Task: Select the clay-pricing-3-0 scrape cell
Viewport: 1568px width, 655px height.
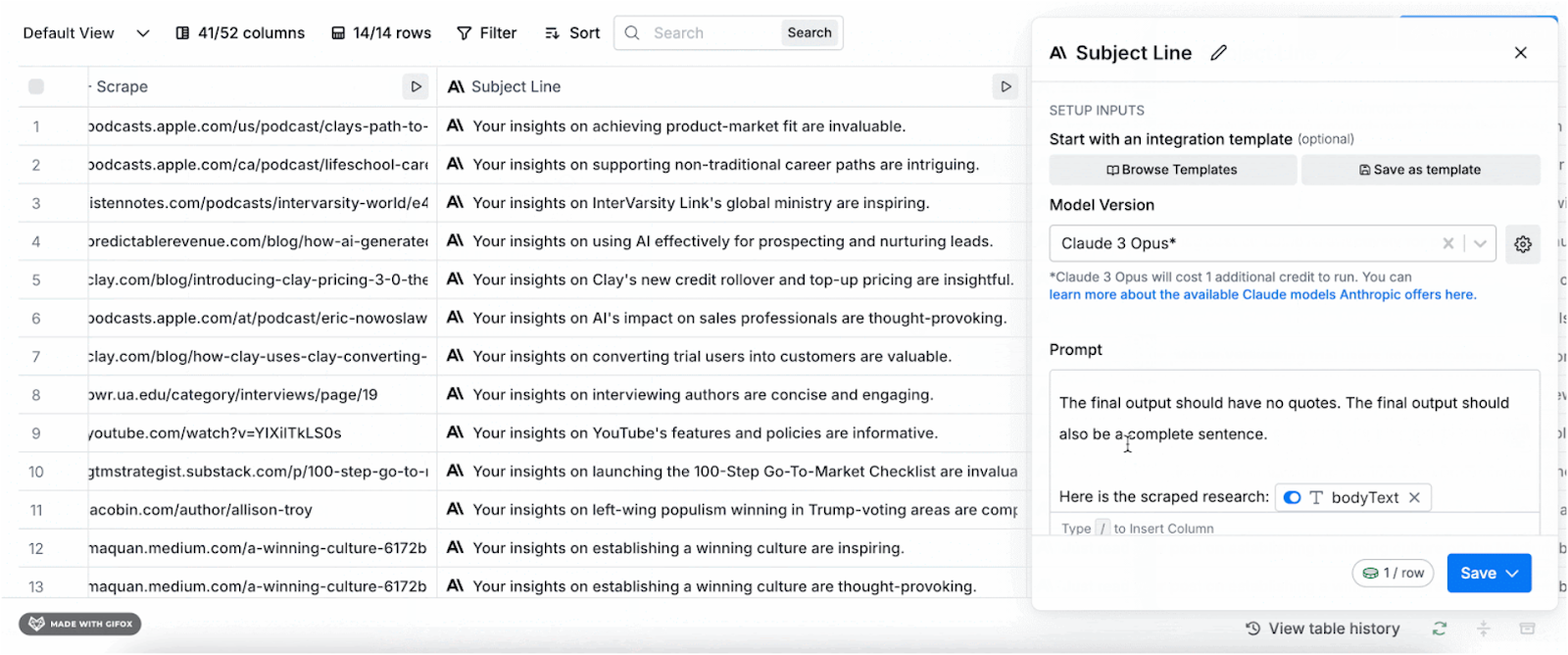Action: click(x=262, y=279)
